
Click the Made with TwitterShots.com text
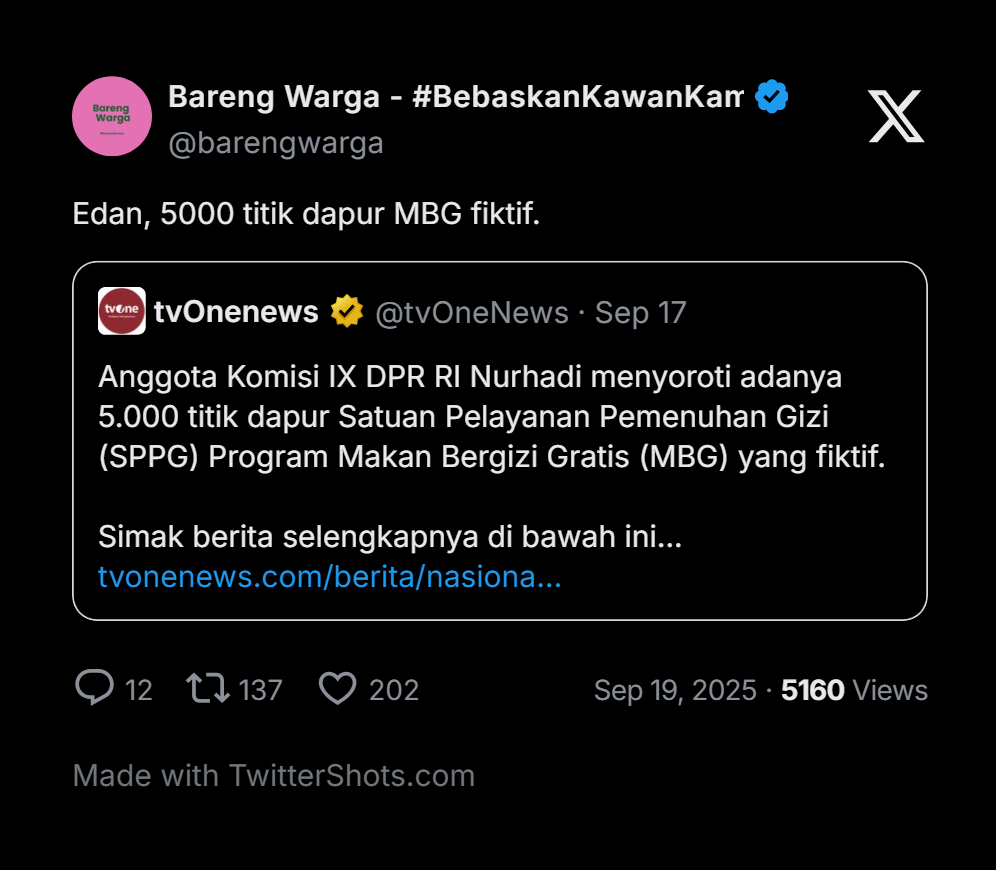pyautogui.click(x=274, y=775)
